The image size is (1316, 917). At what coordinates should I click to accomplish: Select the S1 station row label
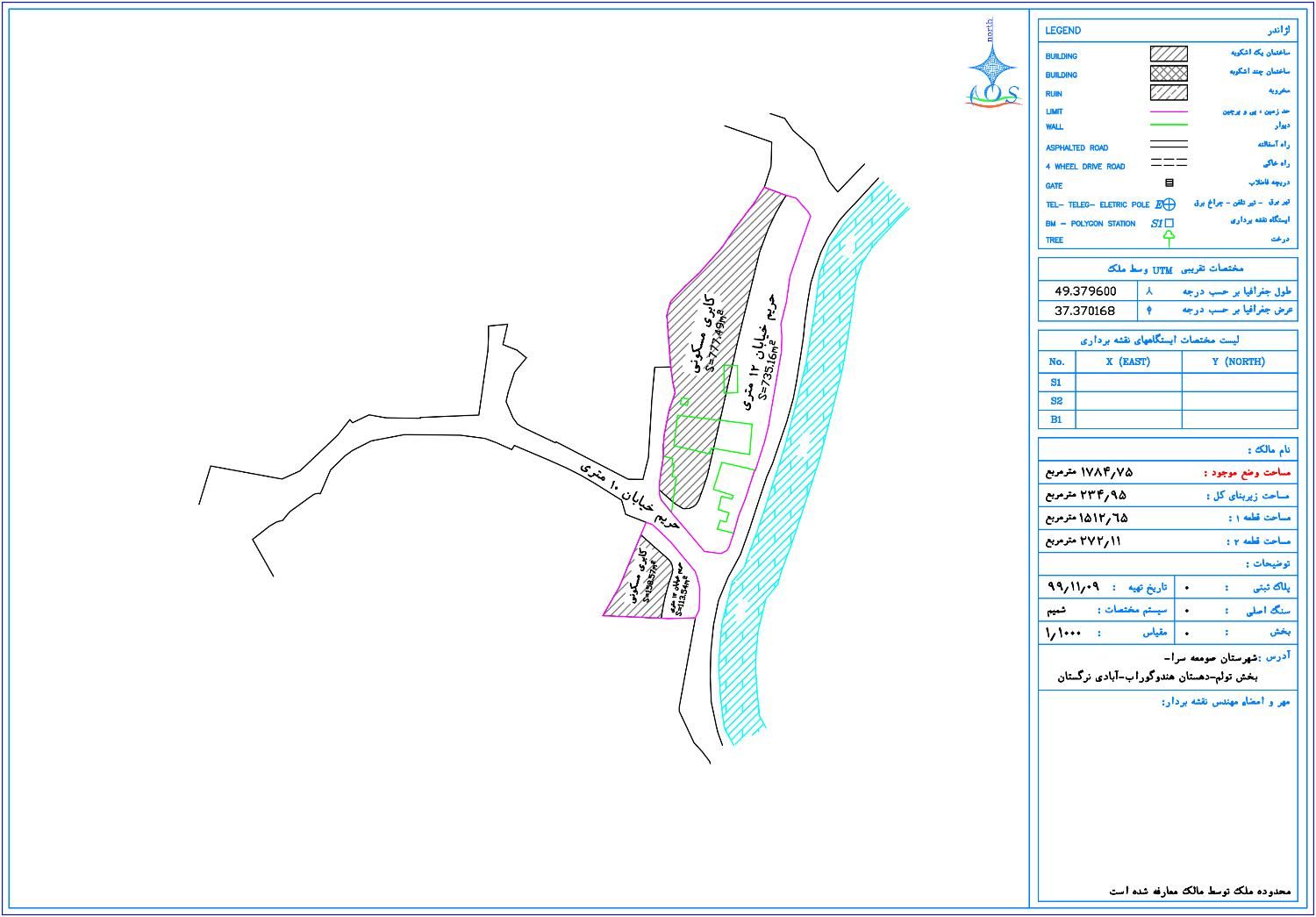tap(1056, 383)
